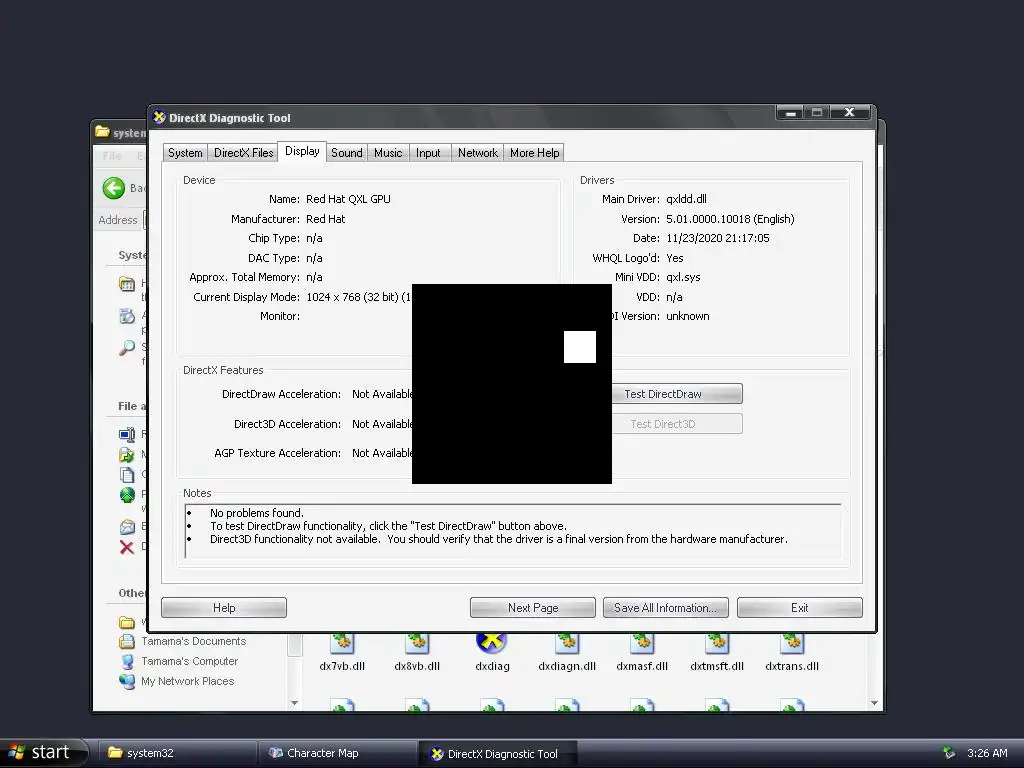The height and width of the screenshot is (768, 1024).
Task: Click the Help button
Action: pyautogui.click(x=224, y=608)
